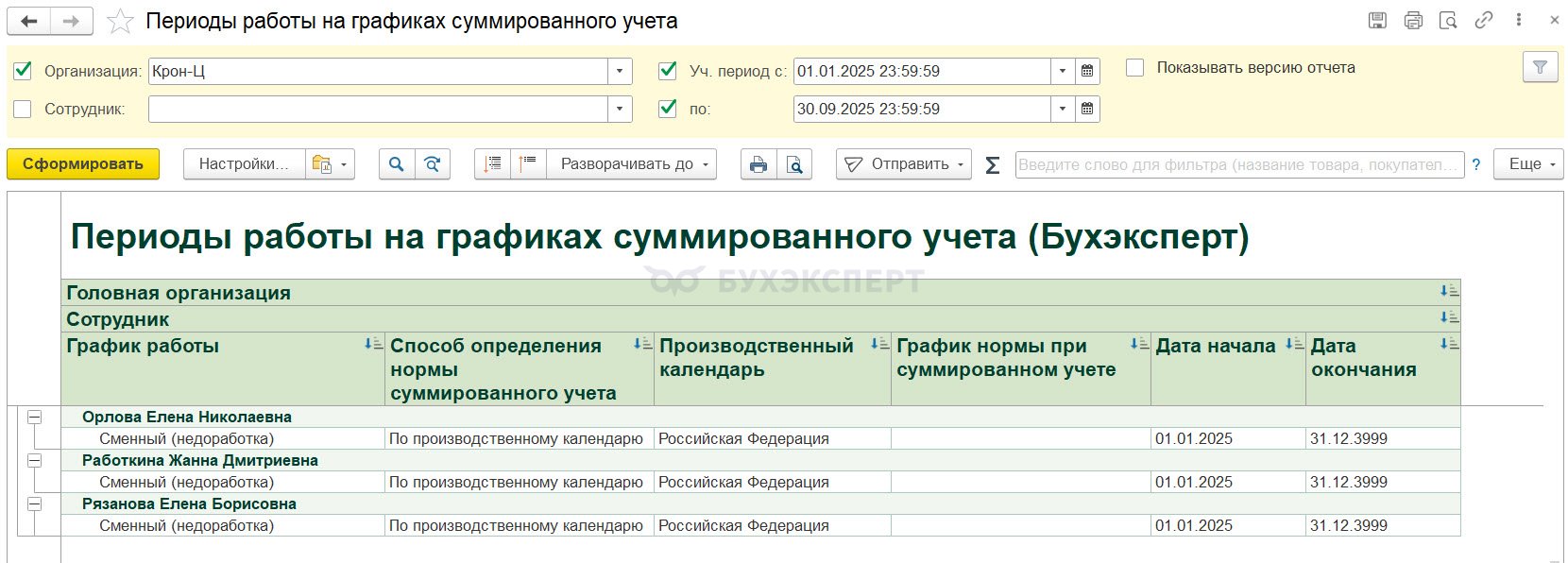Sort by Производственный календарь column icon

(x=879, y=344)
